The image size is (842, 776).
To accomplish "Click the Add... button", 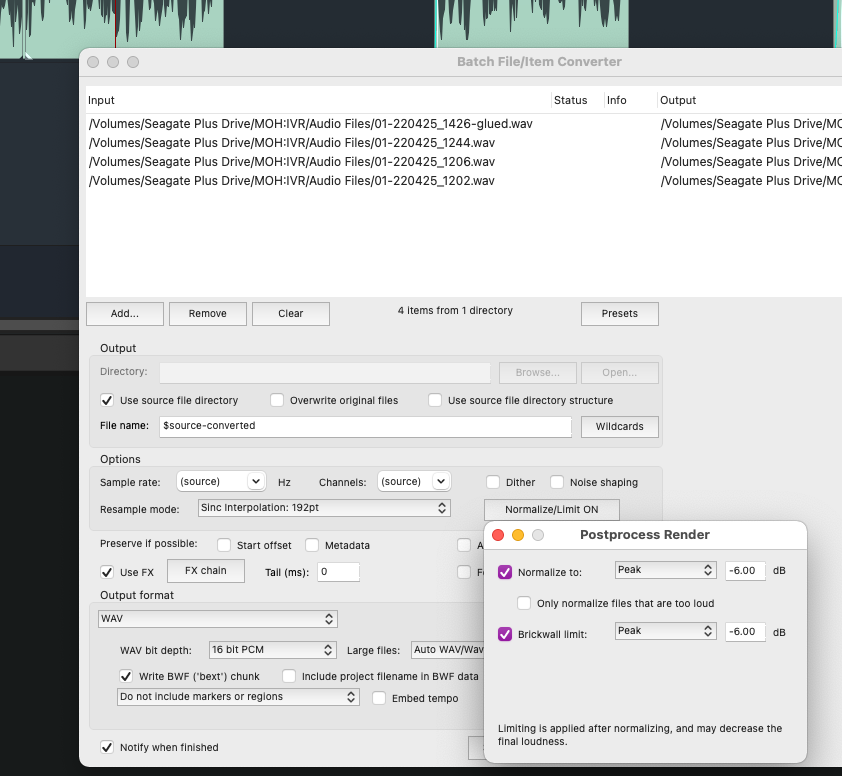I will click(x=125, y=314).
